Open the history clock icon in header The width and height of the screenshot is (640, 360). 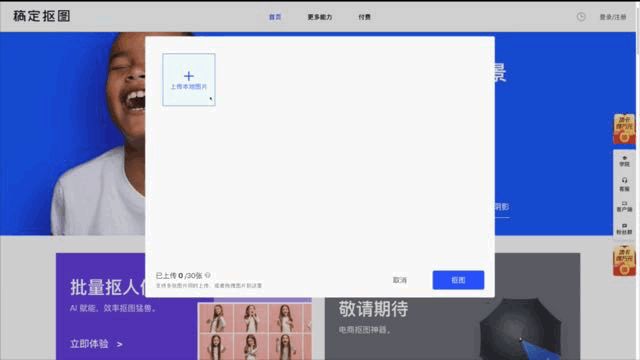tap(581, 17)
